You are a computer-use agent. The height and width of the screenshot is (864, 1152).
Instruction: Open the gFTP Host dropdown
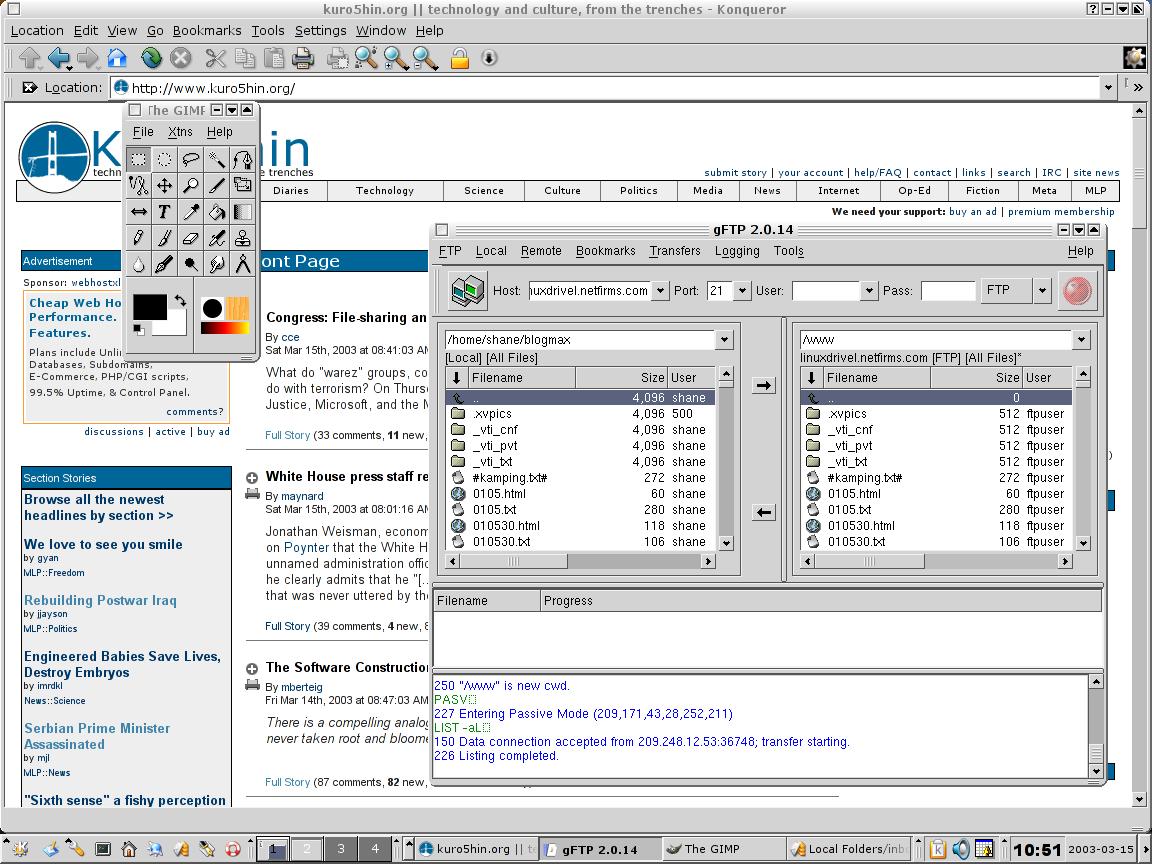[660, 291]
